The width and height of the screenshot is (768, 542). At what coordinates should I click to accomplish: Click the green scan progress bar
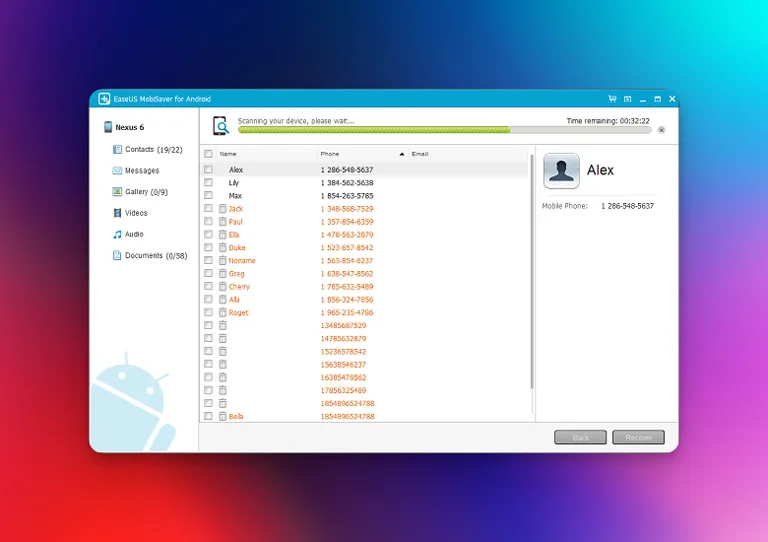click(374, 130)
